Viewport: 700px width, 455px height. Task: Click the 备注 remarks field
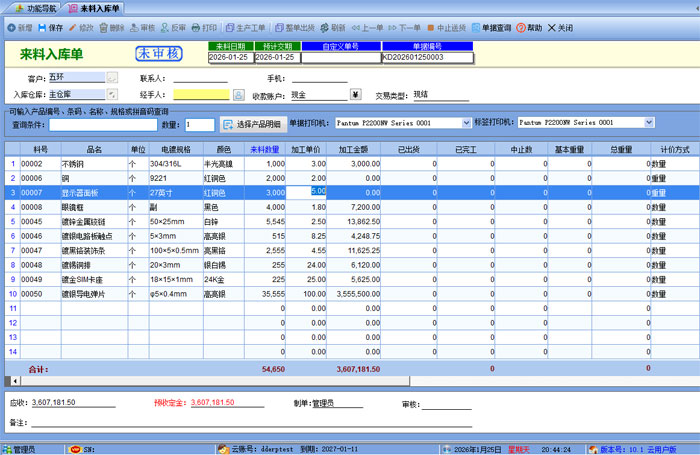pyautogui.click(x=250, y=423)
